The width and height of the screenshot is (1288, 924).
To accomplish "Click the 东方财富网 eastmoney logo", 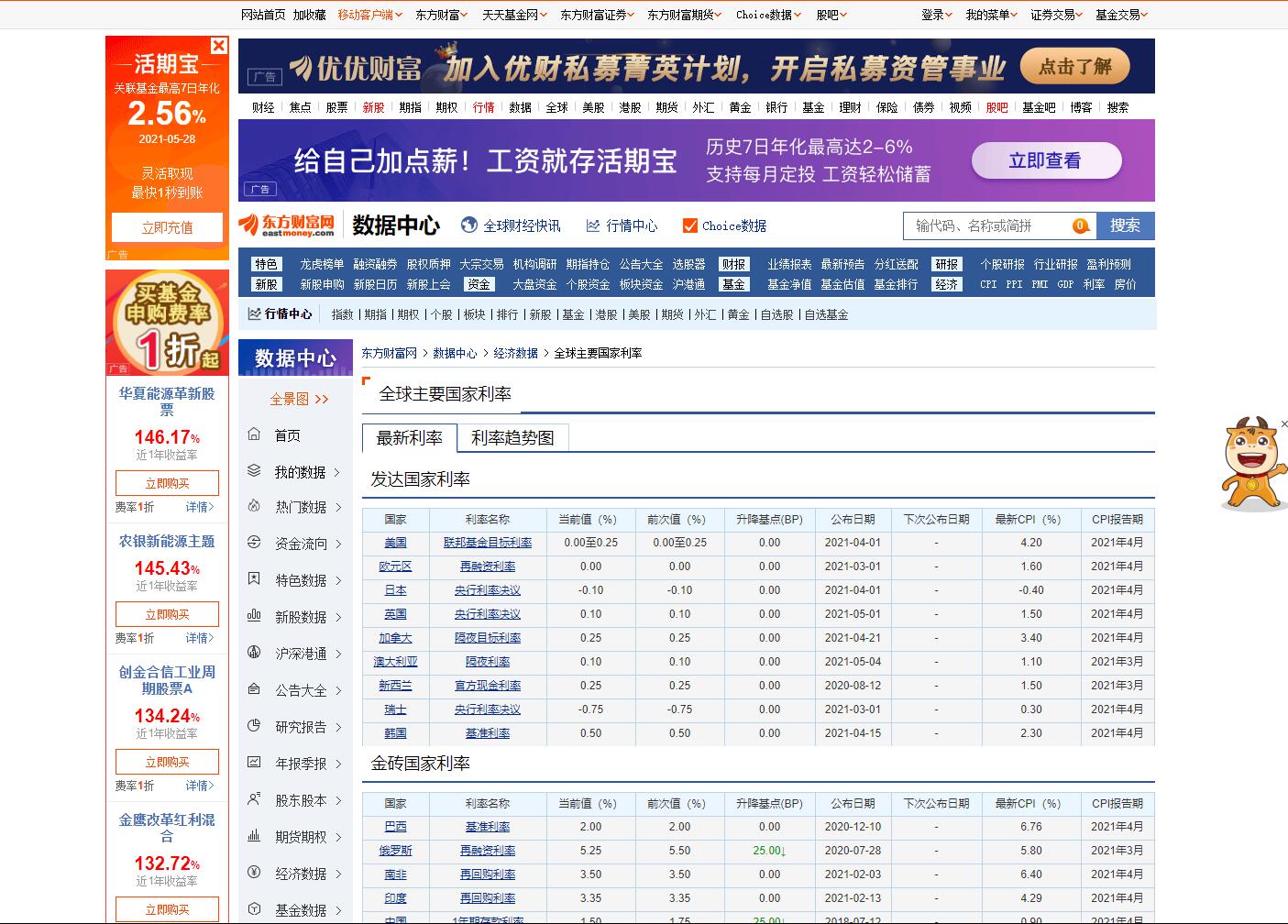I will (x=287, y=225).
